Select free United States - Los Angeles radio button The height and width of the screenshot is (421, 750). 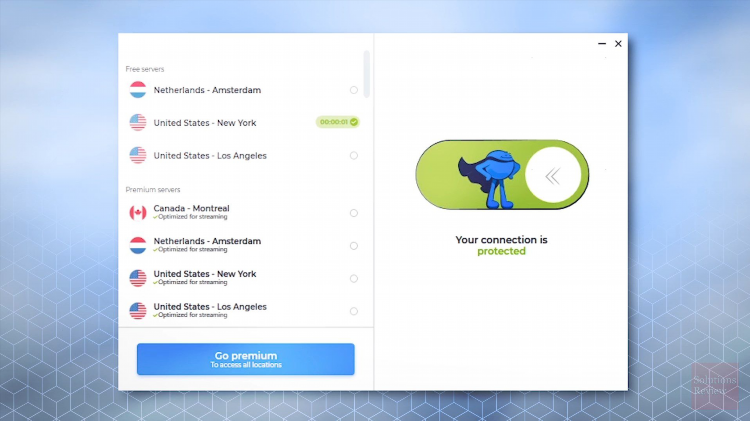pos(353,155)
